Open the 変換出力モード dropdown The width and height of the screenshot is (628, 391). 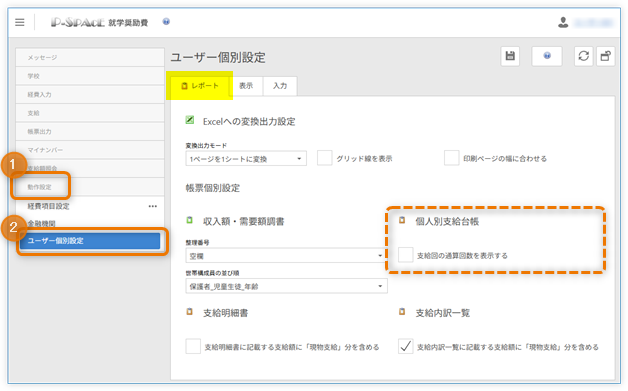(x=246, y=159)
